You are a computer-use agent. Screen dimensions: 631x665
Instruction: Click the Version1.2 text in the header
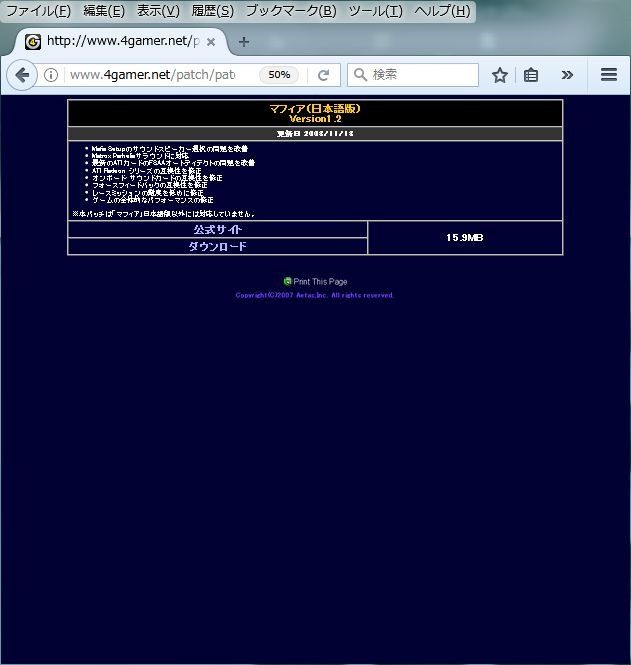tap(315, 119)
